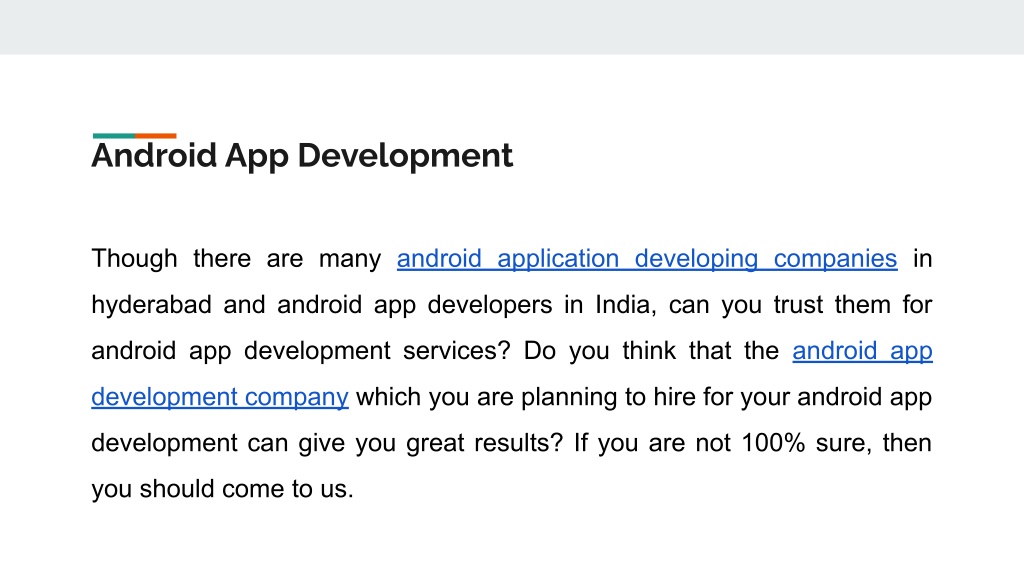Click the text "you should come to us."
This screenshot has height=576, width=1024.
222,489
